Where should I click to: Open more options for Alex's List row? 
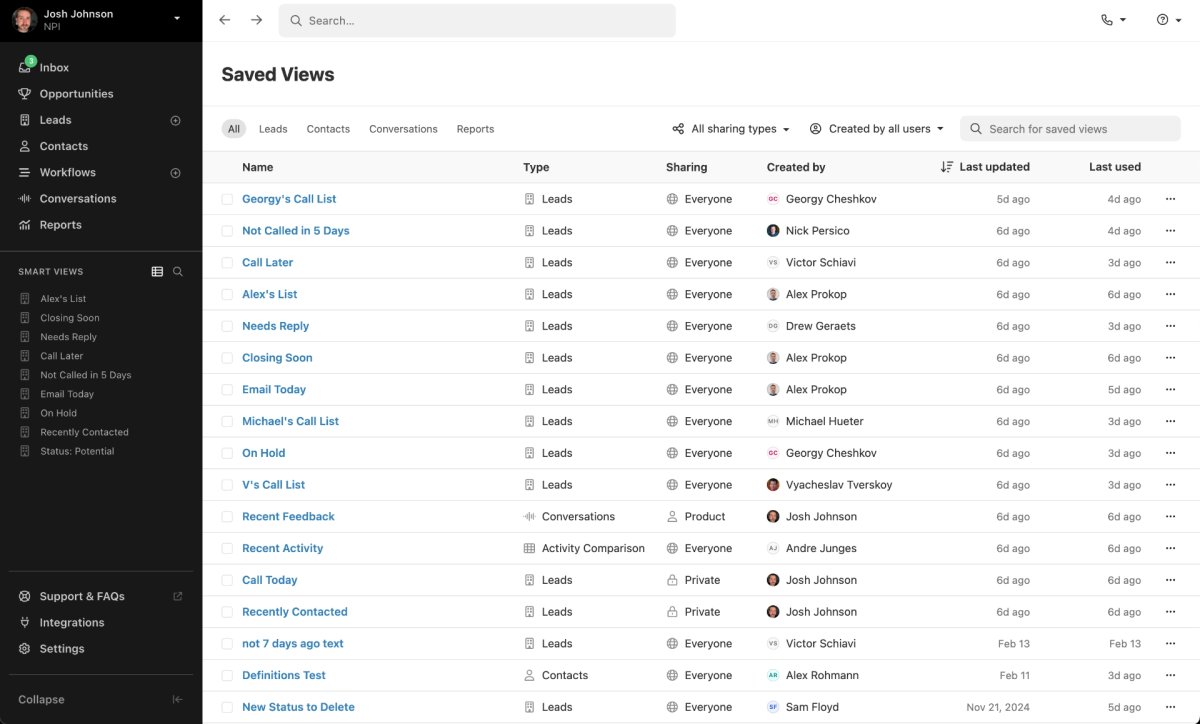point(1170,295)
